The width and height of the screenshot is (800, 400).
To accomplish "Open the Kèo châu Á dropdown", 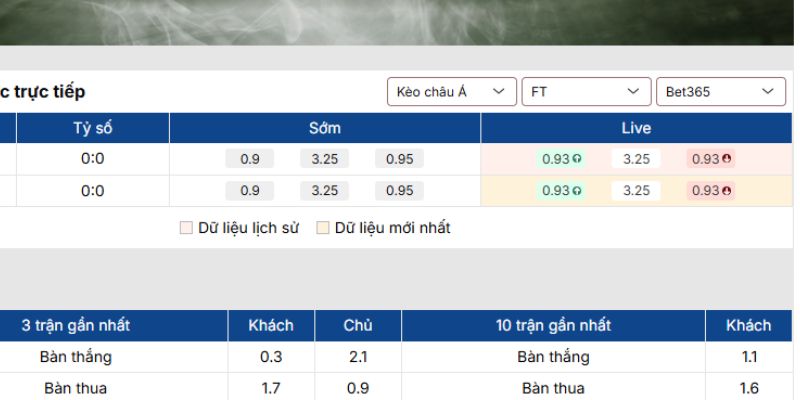I will pos(452,92).
